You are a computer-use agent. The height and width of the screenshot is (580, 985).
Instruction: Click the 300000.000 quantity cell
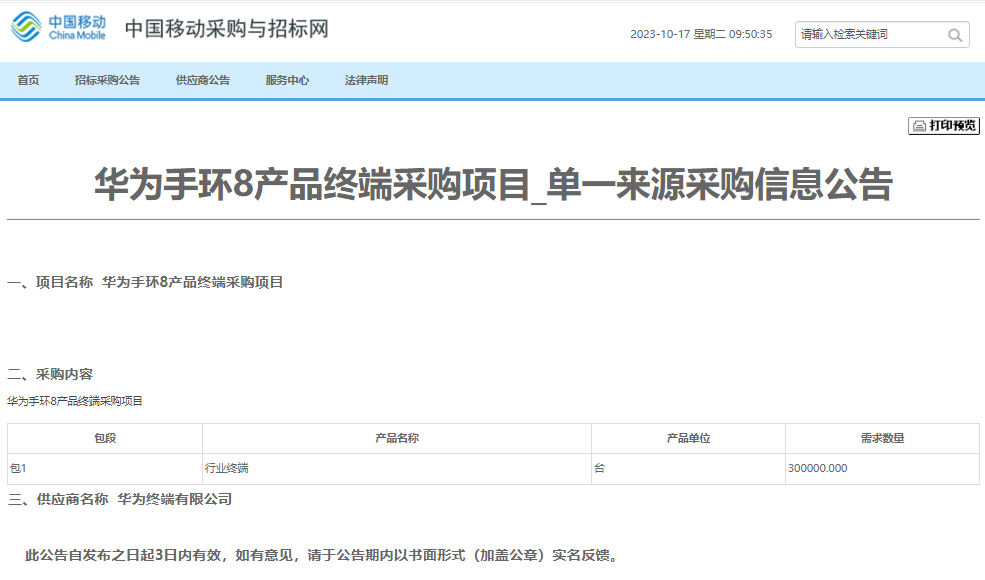click(x=883, y=469)
